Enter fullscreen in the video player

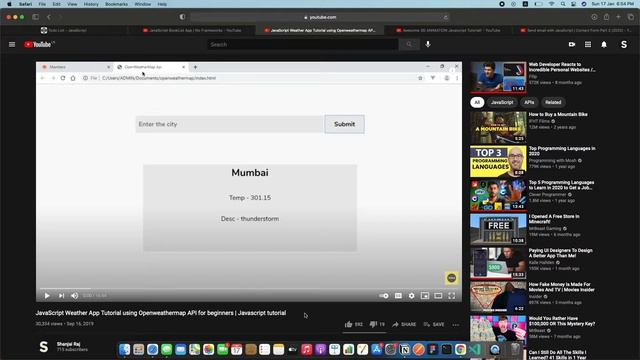(451, 296)
